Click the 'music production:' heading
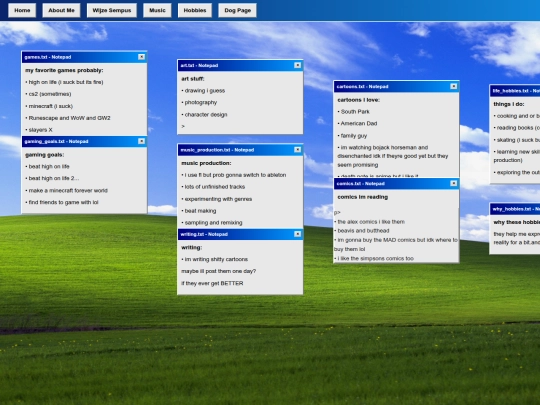Screen dimensions: 540x405 point(206,163)
